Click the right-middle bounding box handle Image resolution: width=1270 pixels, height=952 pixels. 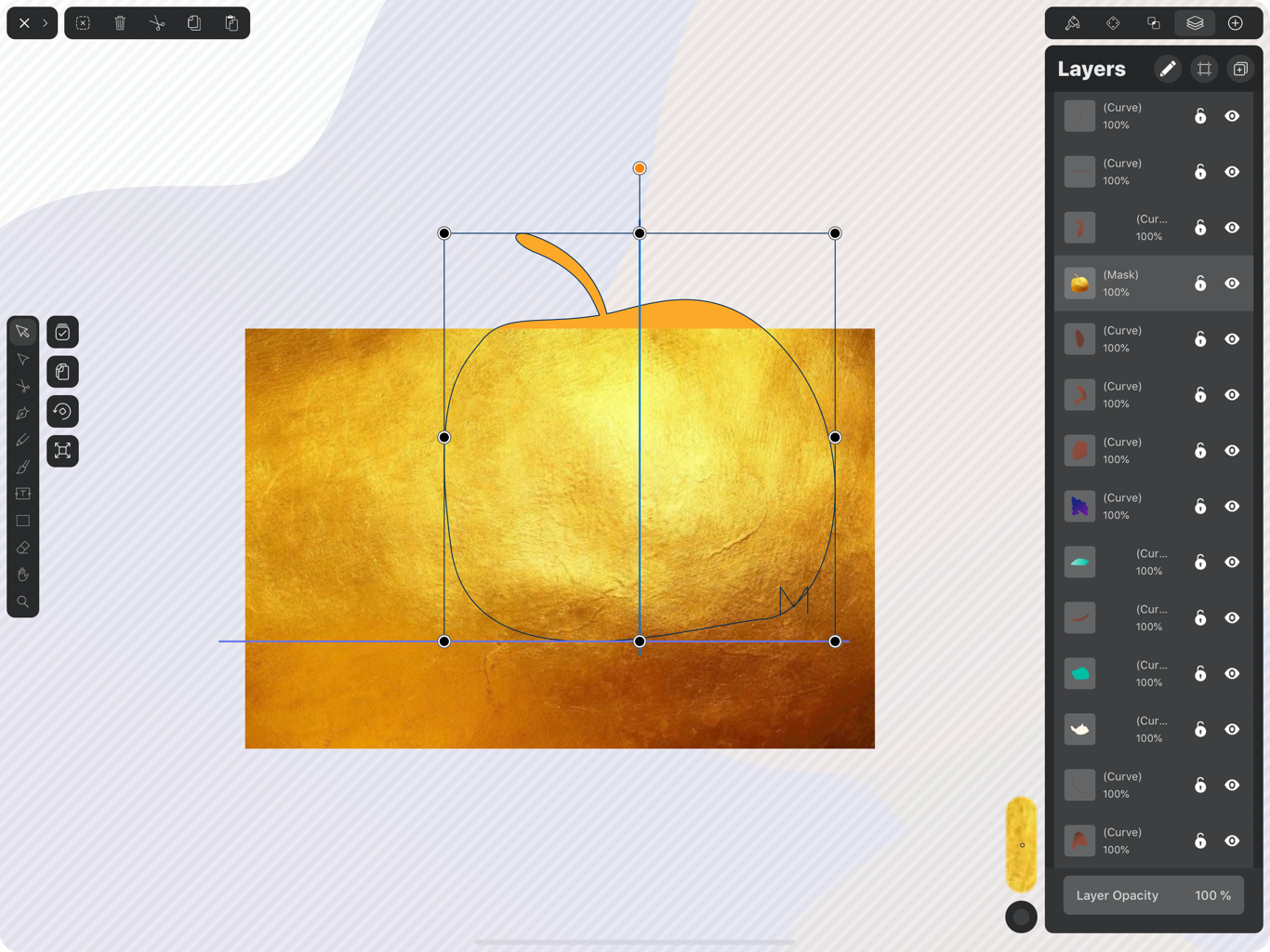[835, 437]
